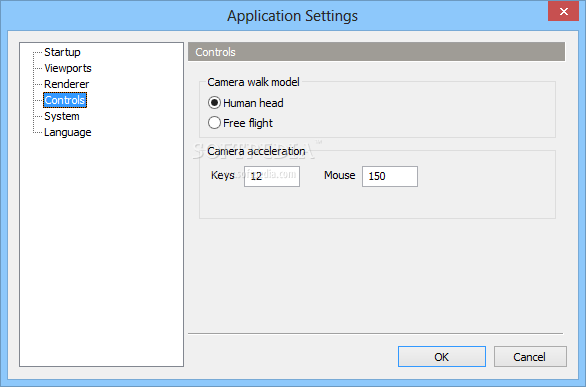The image size is (586, 387).
Task: Confirm settings with the OK button
Action: [442, 357]
